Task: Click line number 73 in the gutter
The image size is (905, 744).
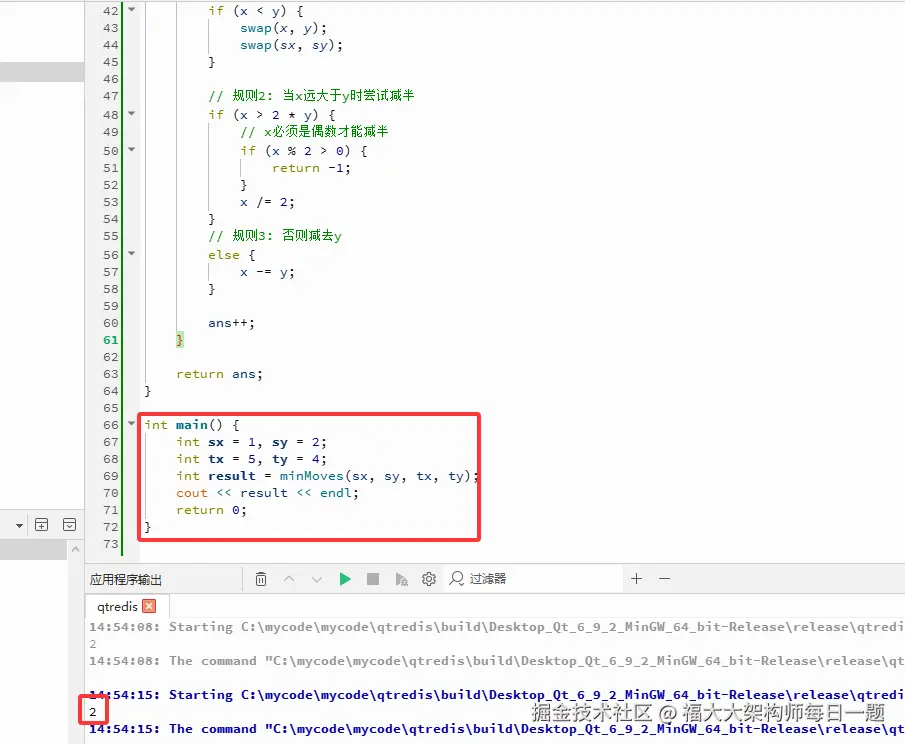Action: 111,544
